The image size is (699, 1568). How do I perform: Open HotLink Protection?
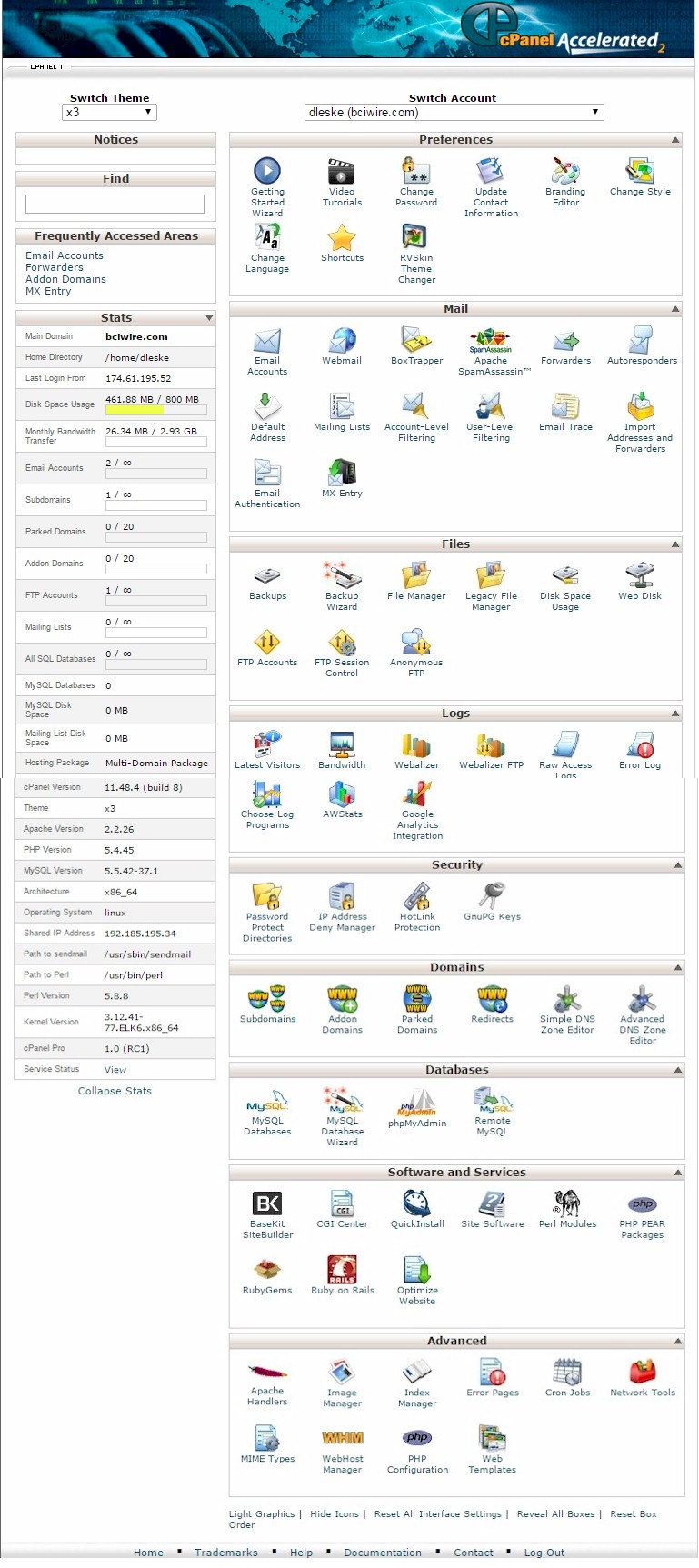click(x=417, y=896)
